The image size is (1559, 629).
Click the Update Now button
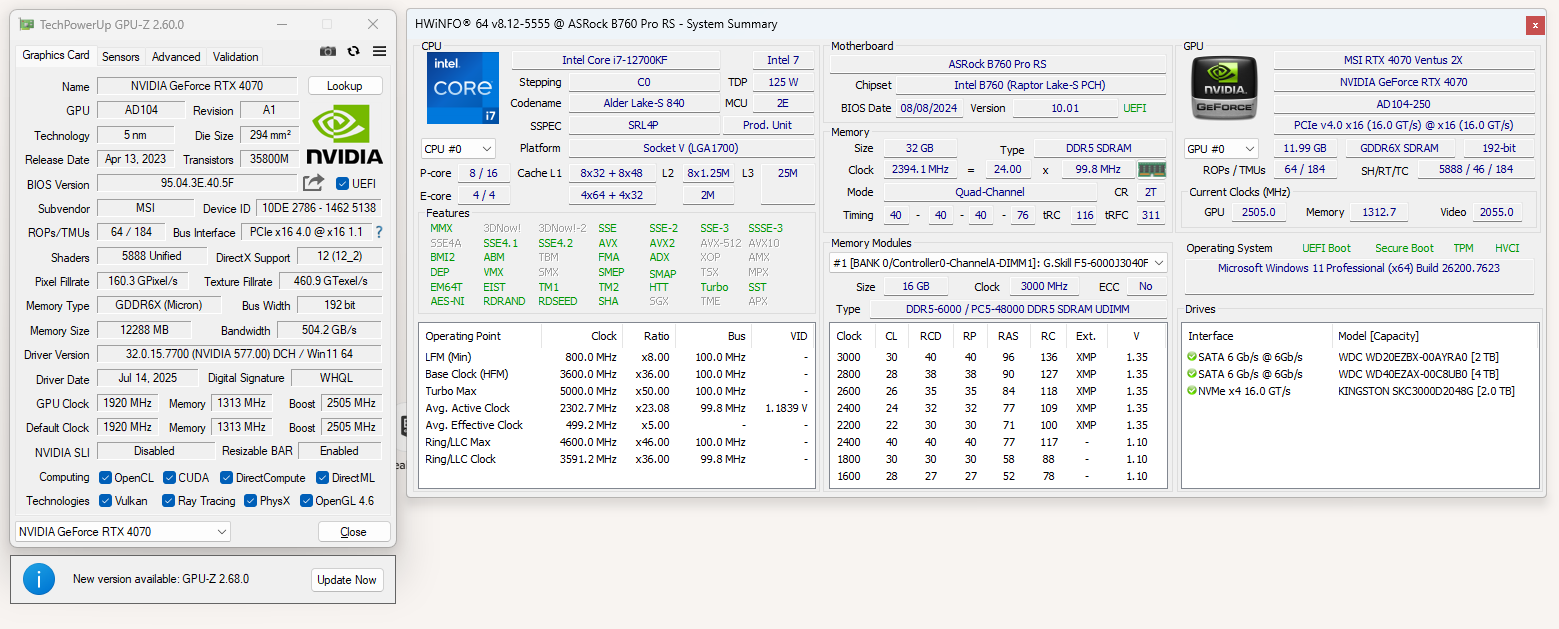[x=347, y=580]
